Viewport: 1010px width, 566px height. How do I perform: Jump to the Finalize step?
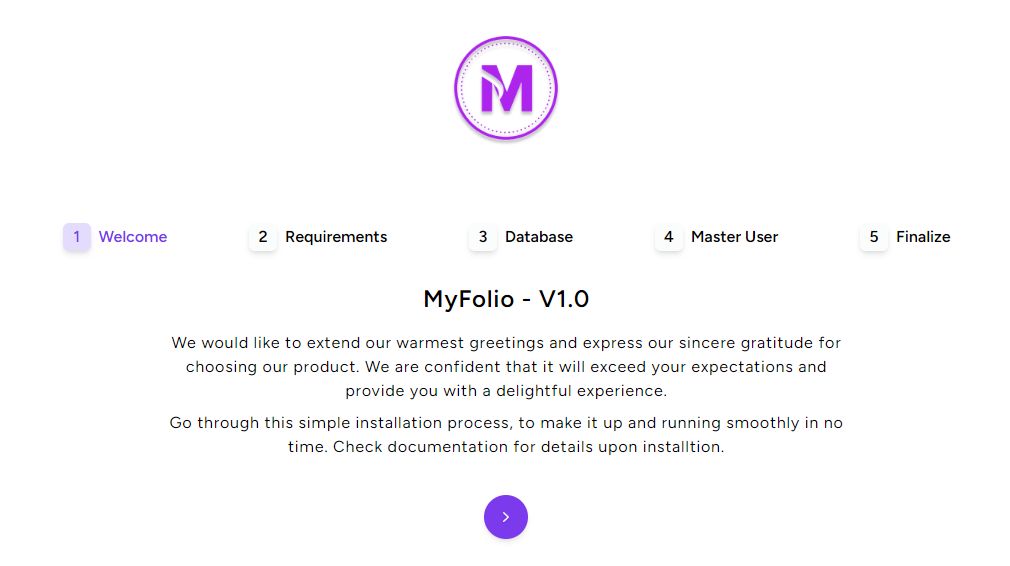(x=923, y=237)
